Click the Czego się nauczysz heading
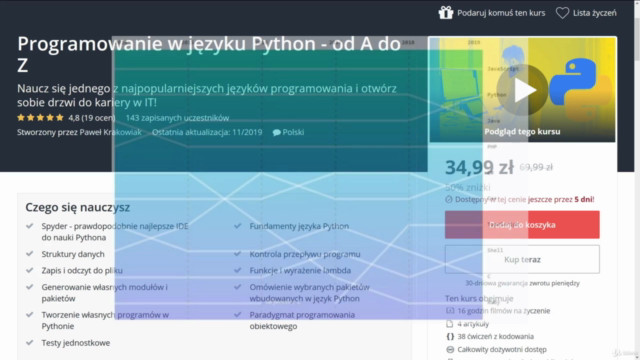The image size is (640, 360). (x=78, y=207)
